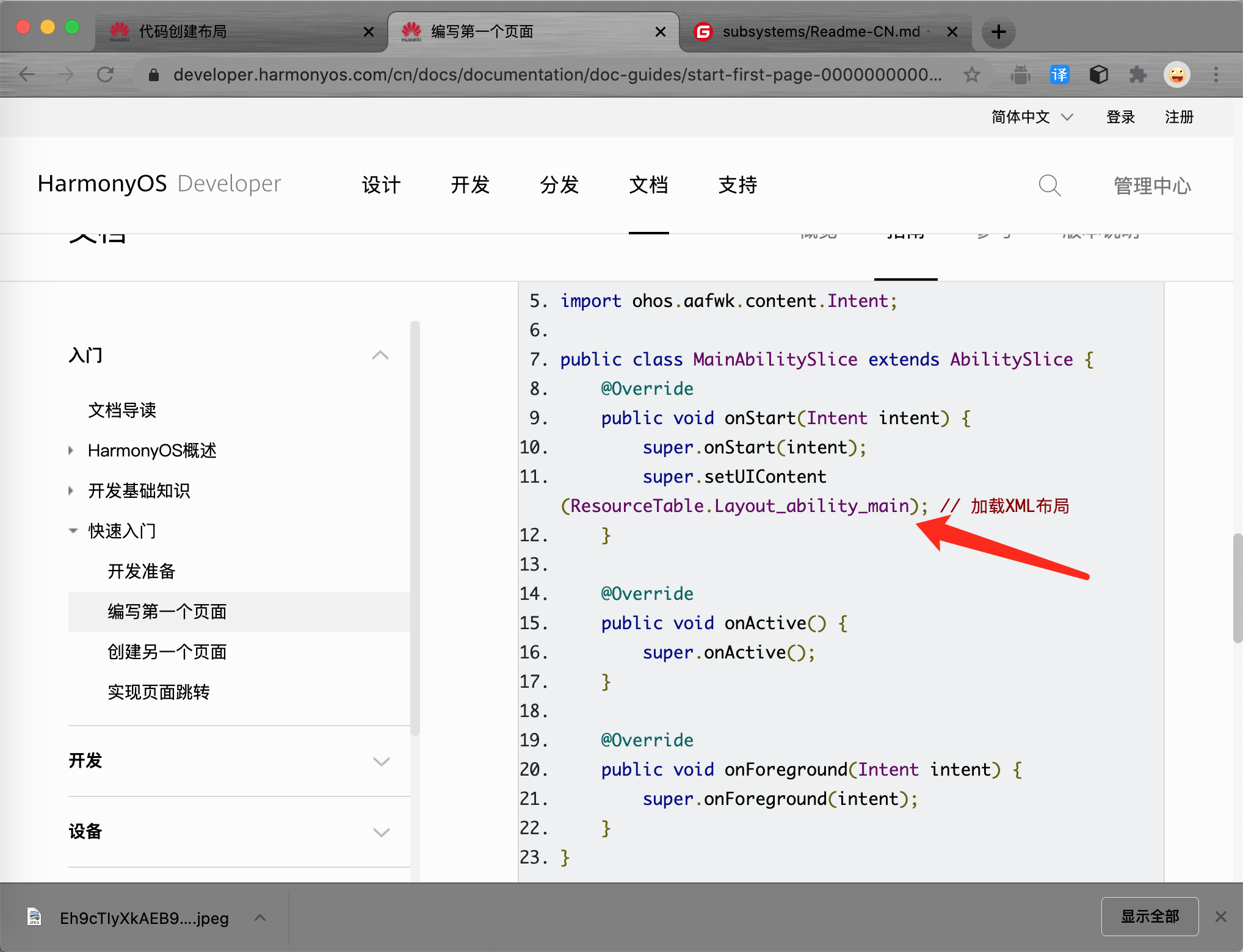This screenshot has width=1243, height=952.
Task: Open a new tab with the plus button
Action: click(999, 32)
